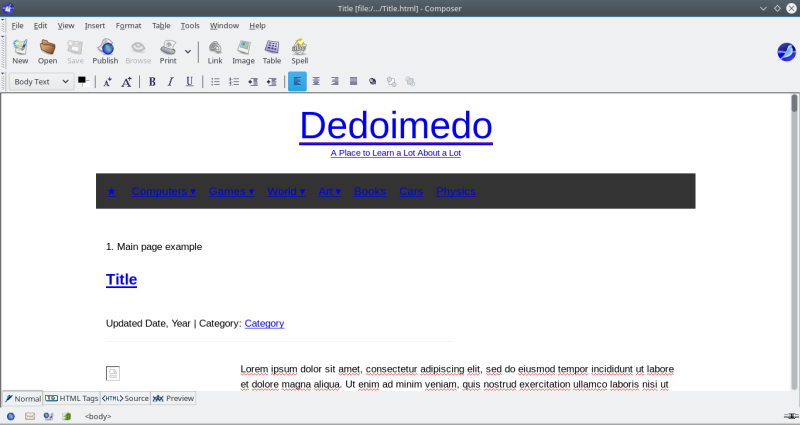800x425 pixels.
Task: Run the Spell checker
Action: pyautogui.click(x=299, y=51)
